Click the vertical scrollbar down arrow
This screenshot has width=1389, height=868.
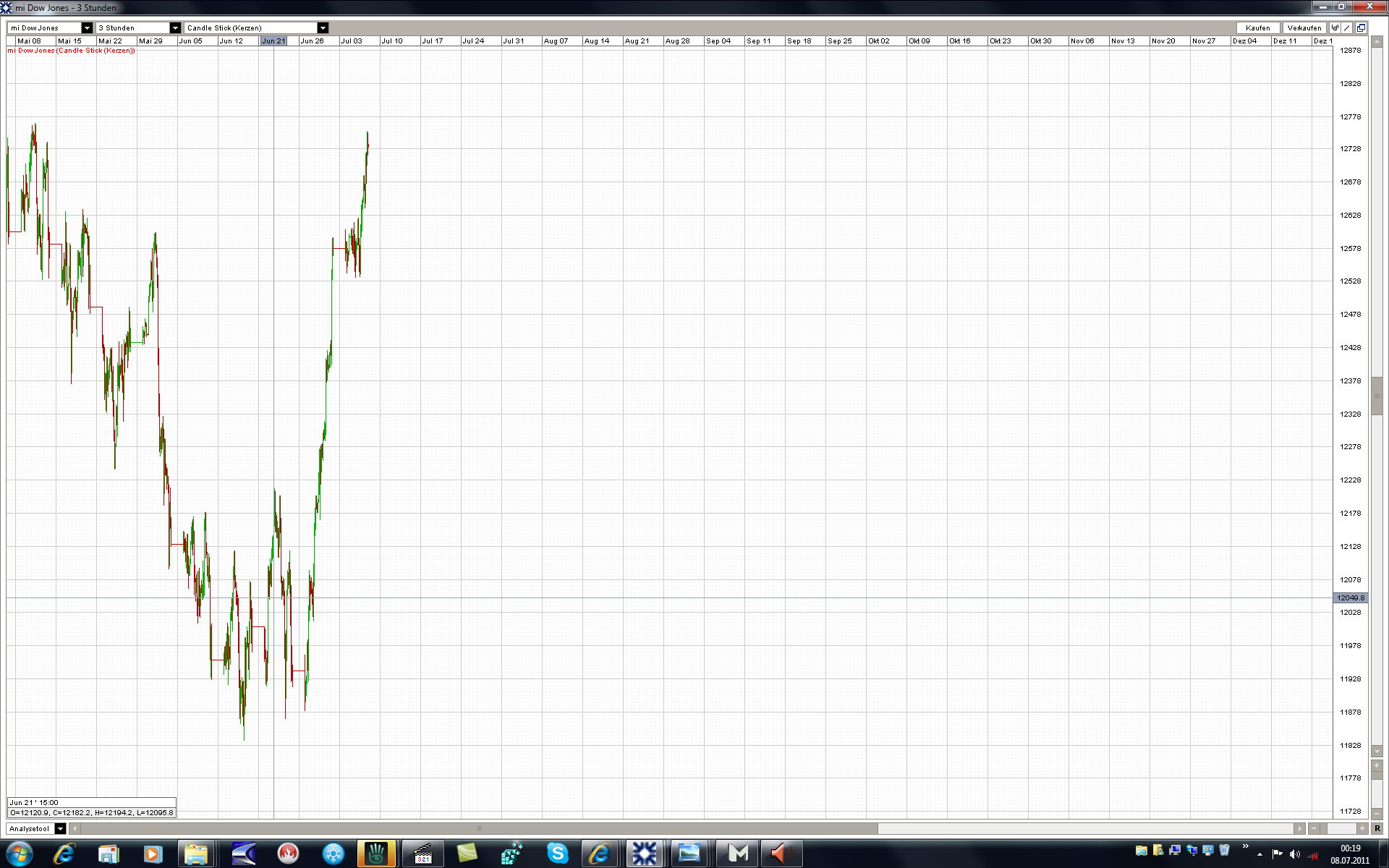1377,751
